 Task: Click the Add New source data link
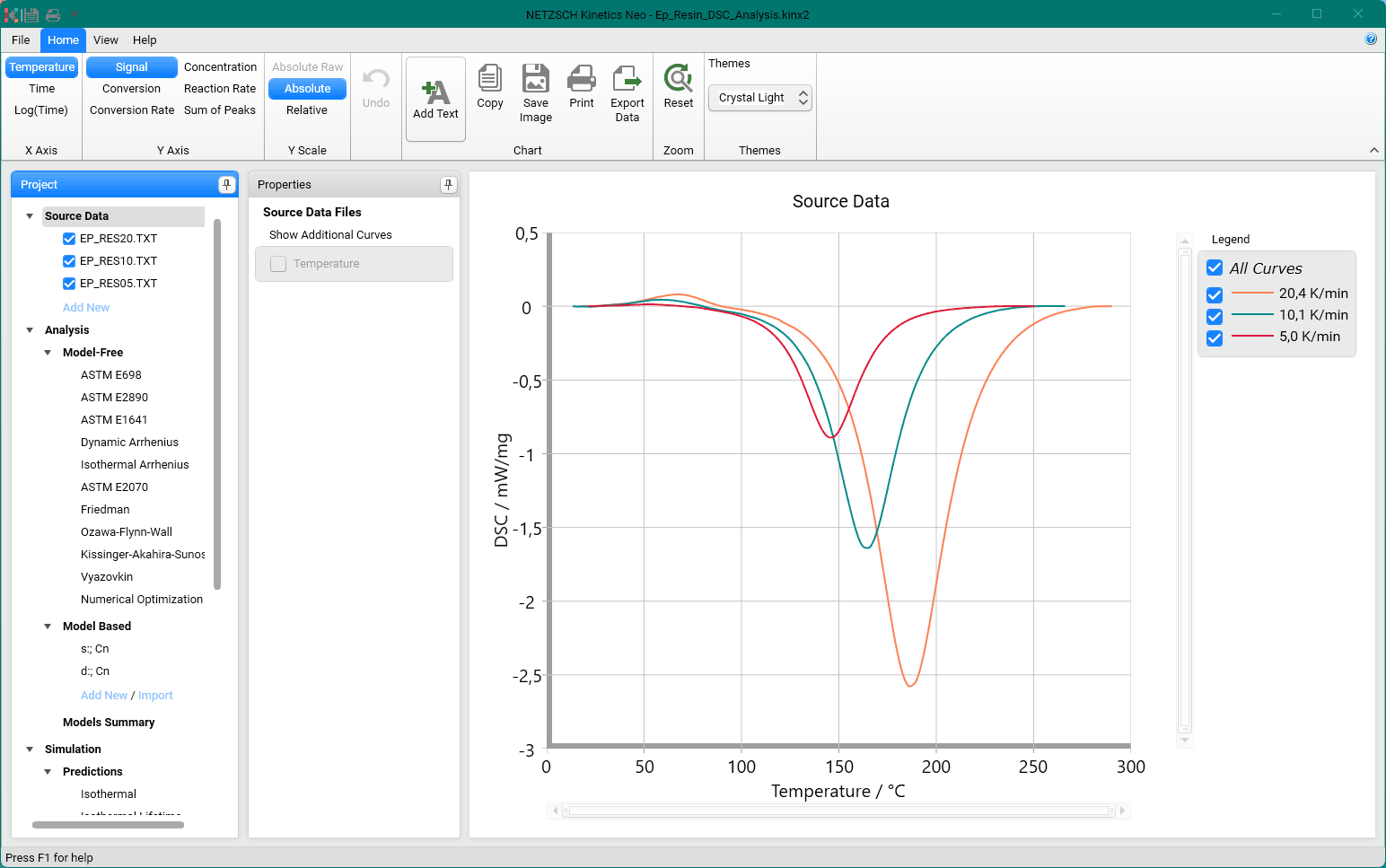86,308
